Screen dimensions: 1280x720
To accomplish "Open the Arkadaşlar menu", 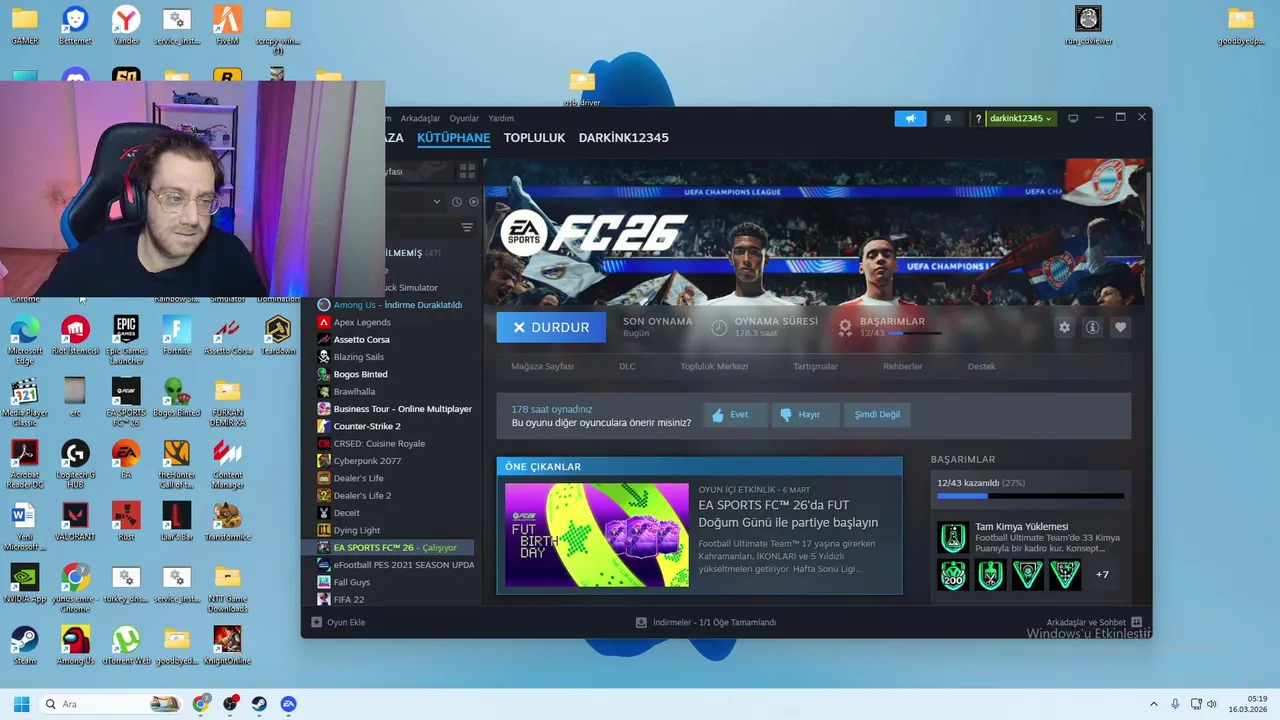I will click(420, 118).
